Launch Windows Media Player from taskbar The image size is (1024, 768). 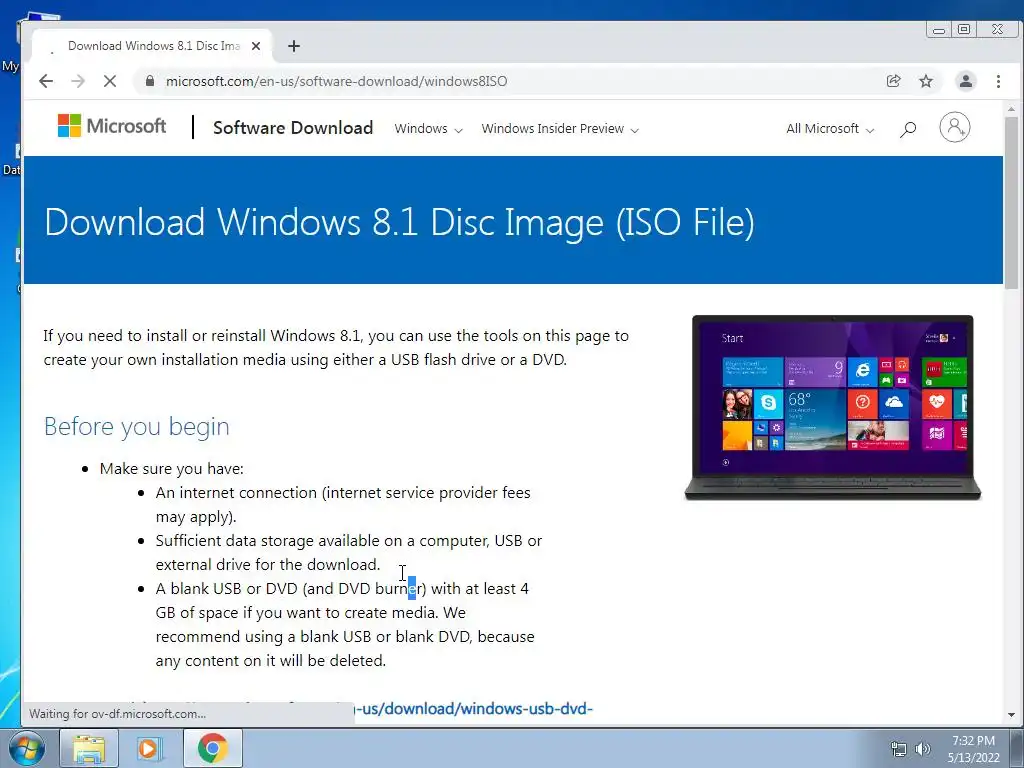pyautogui.click(x=149, y=748)
